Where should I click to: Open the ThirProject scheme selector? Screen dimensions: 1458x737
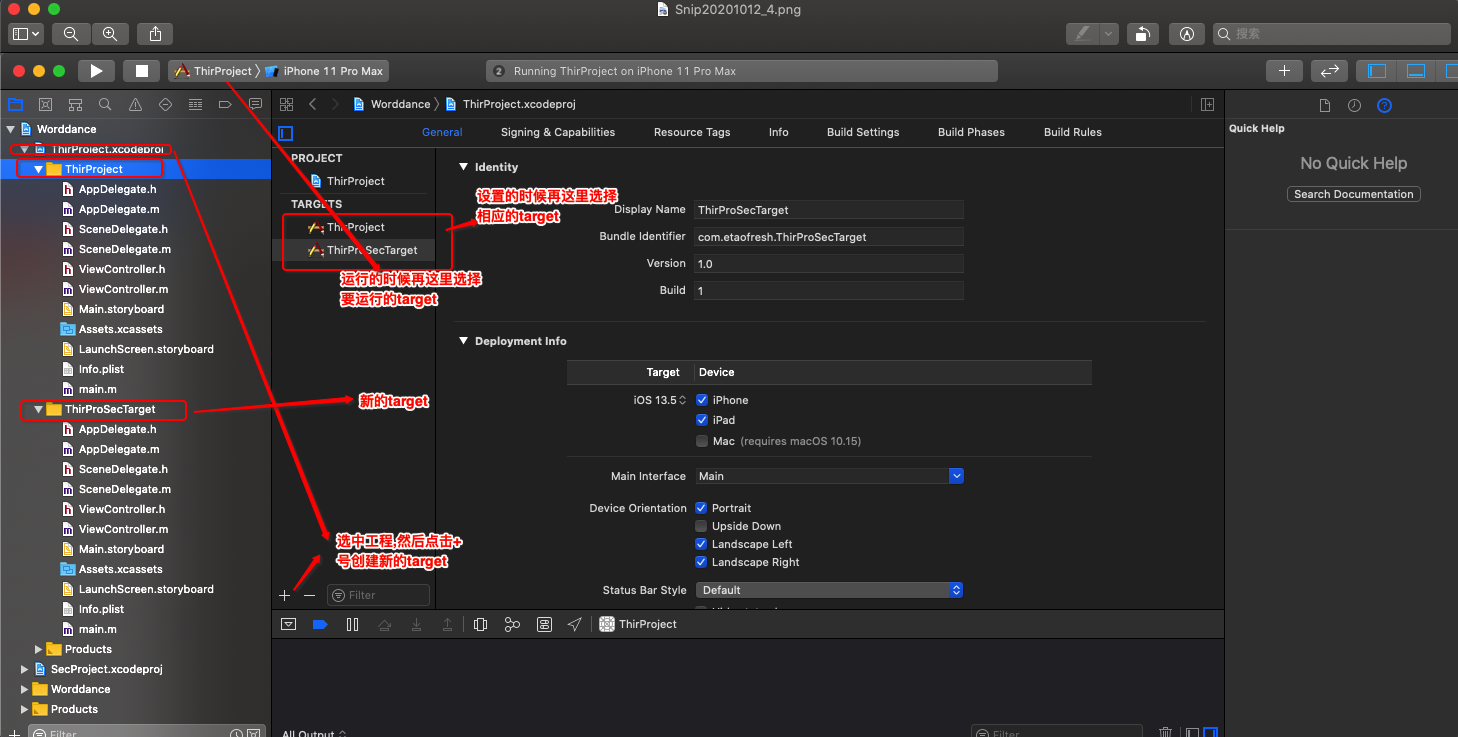coord(214,71)
